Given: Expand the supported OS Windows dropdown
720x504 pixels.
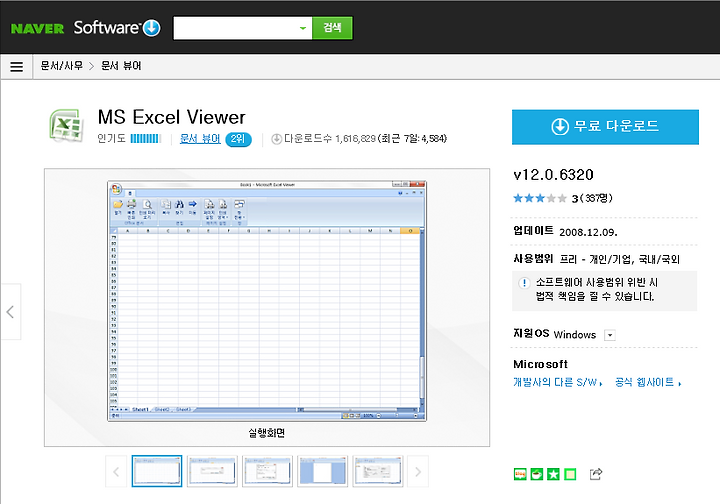Looking at the screenshot, I should tap(610, 335).
